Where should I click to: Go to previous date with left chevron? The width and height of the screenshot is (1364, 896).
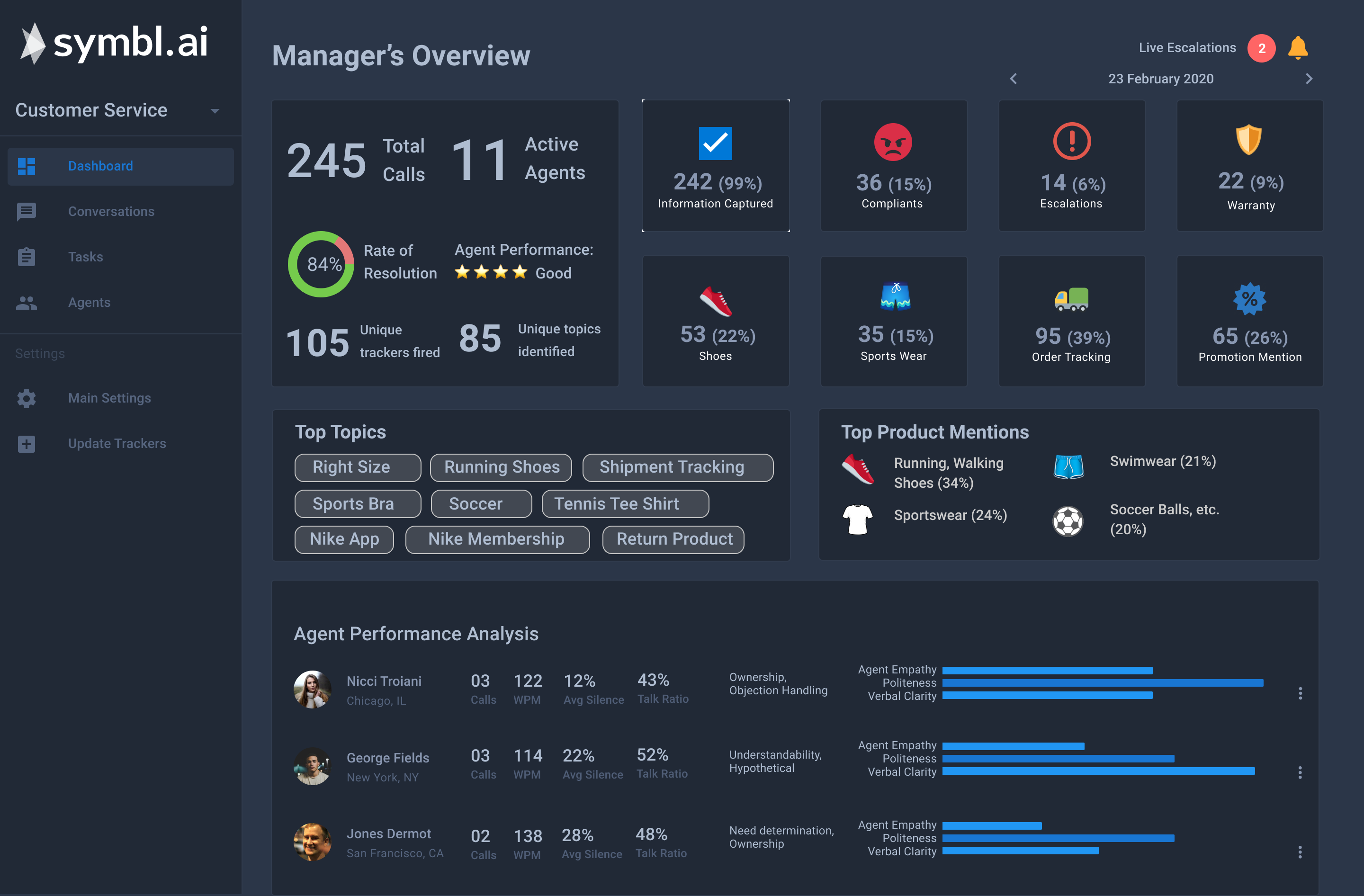click(1013, 79)
